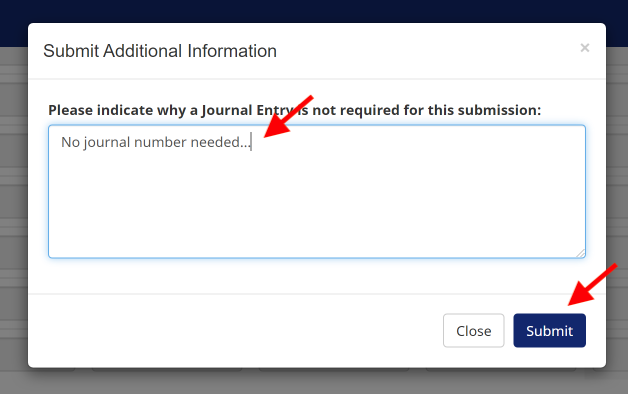Viewport: 628px width, 394px height.
Task: Click the blank header area beside the title
Action: click(x=425, y=51)
